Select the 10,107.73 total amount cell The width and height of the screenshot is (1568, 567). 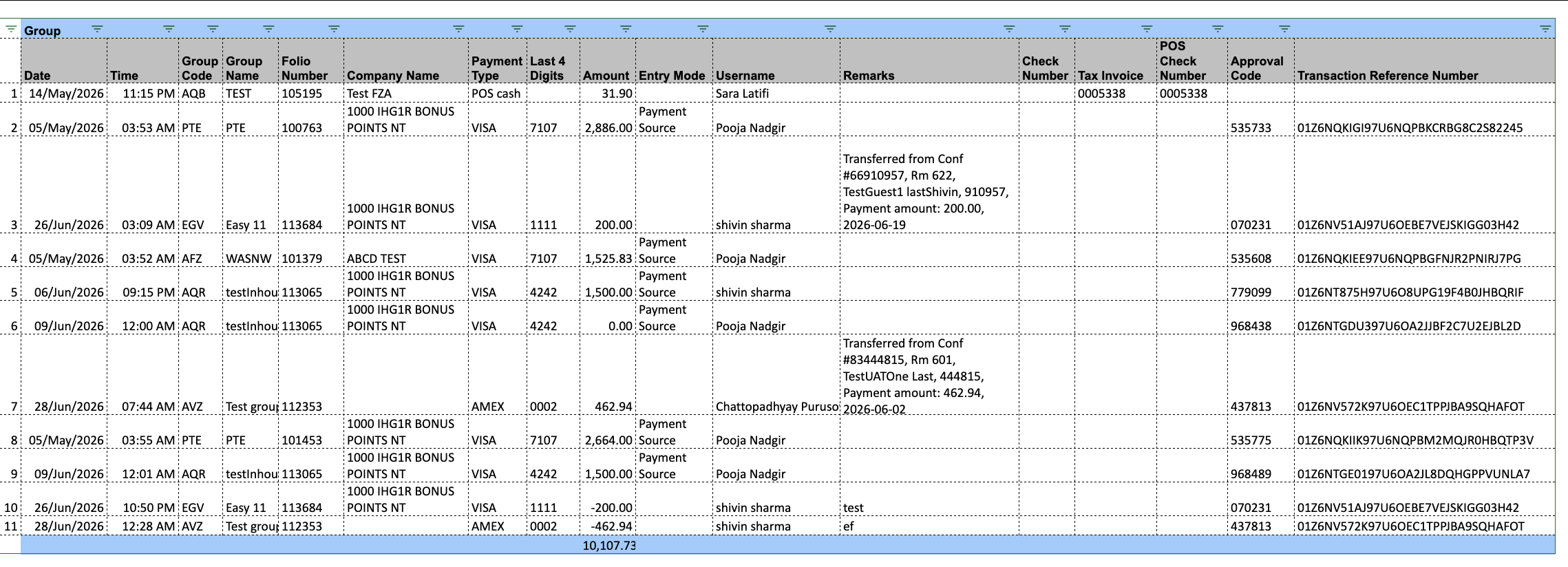[608, 545]
